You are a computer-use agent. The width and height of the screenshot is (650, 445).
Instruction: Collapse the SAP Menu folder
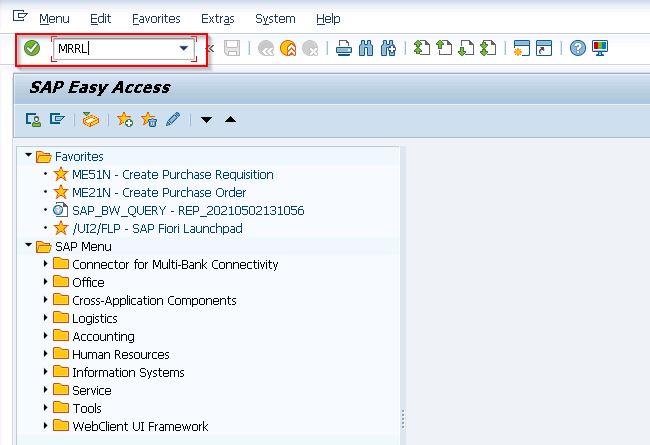click(28, 245)
